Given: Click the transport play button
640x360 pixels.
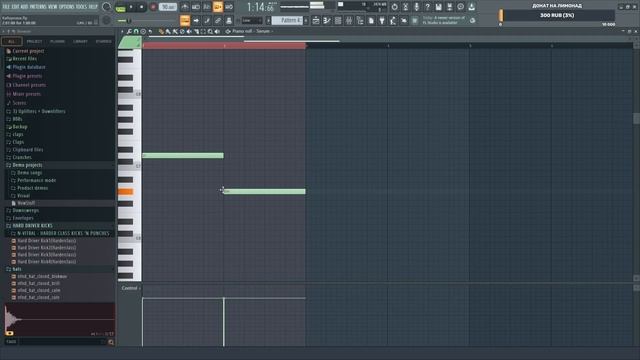Looking at the screenshot, I should click(x=131, y=7).
